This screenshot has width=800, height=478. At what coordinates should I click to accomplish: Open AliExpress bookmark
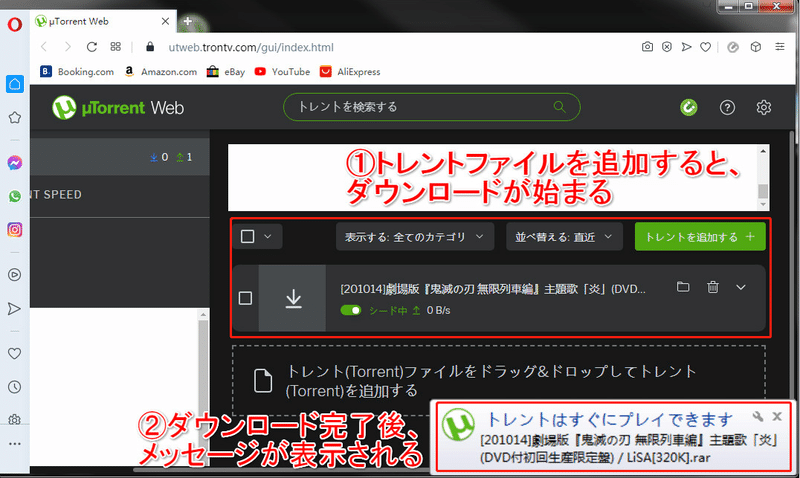350,71
